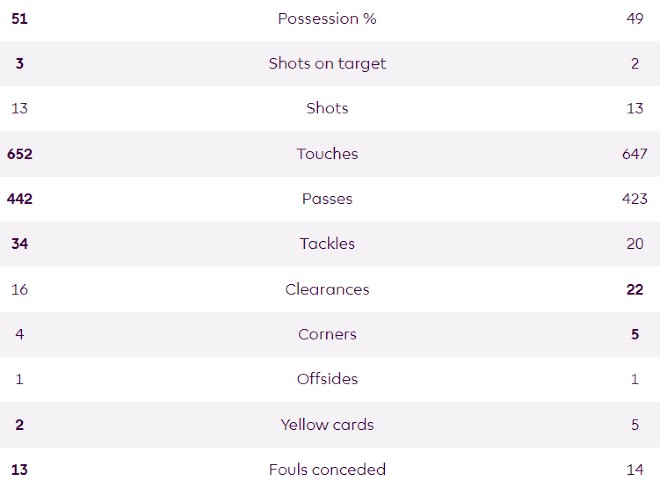Click the Clearances stat label

pyautogui.click(x=327, y=289)
